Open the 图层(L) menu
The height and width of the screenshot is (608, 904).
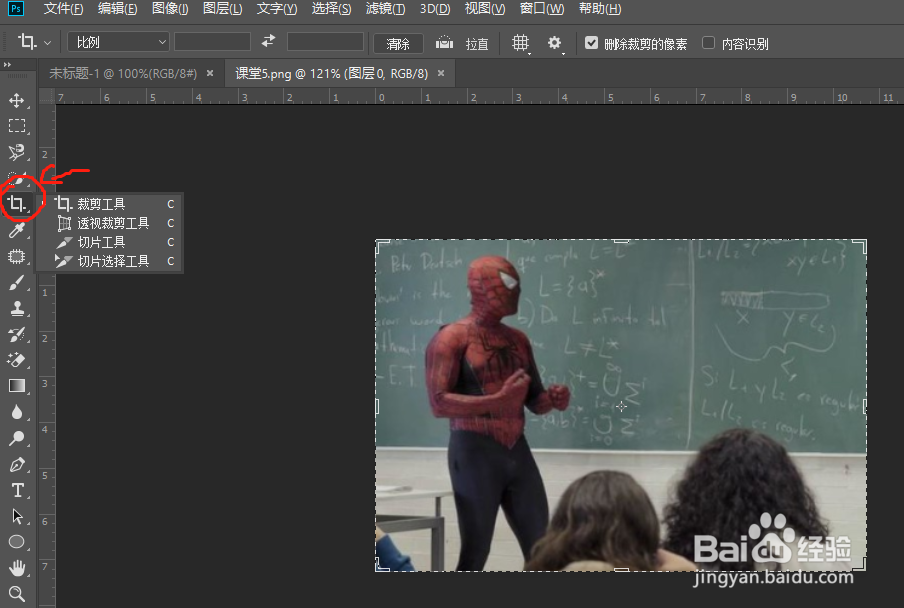point(223,9)
